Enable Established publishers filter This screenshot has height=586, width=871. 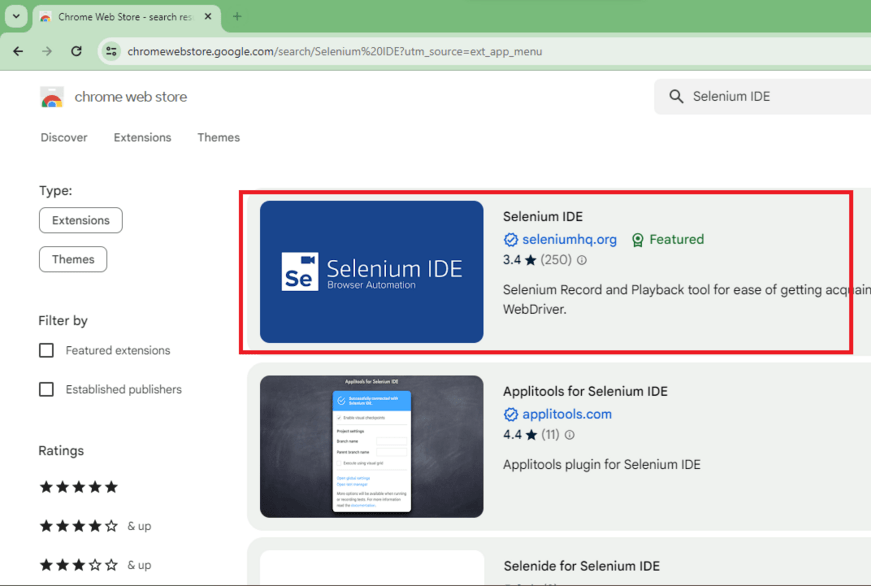click(x=47, y=389)
